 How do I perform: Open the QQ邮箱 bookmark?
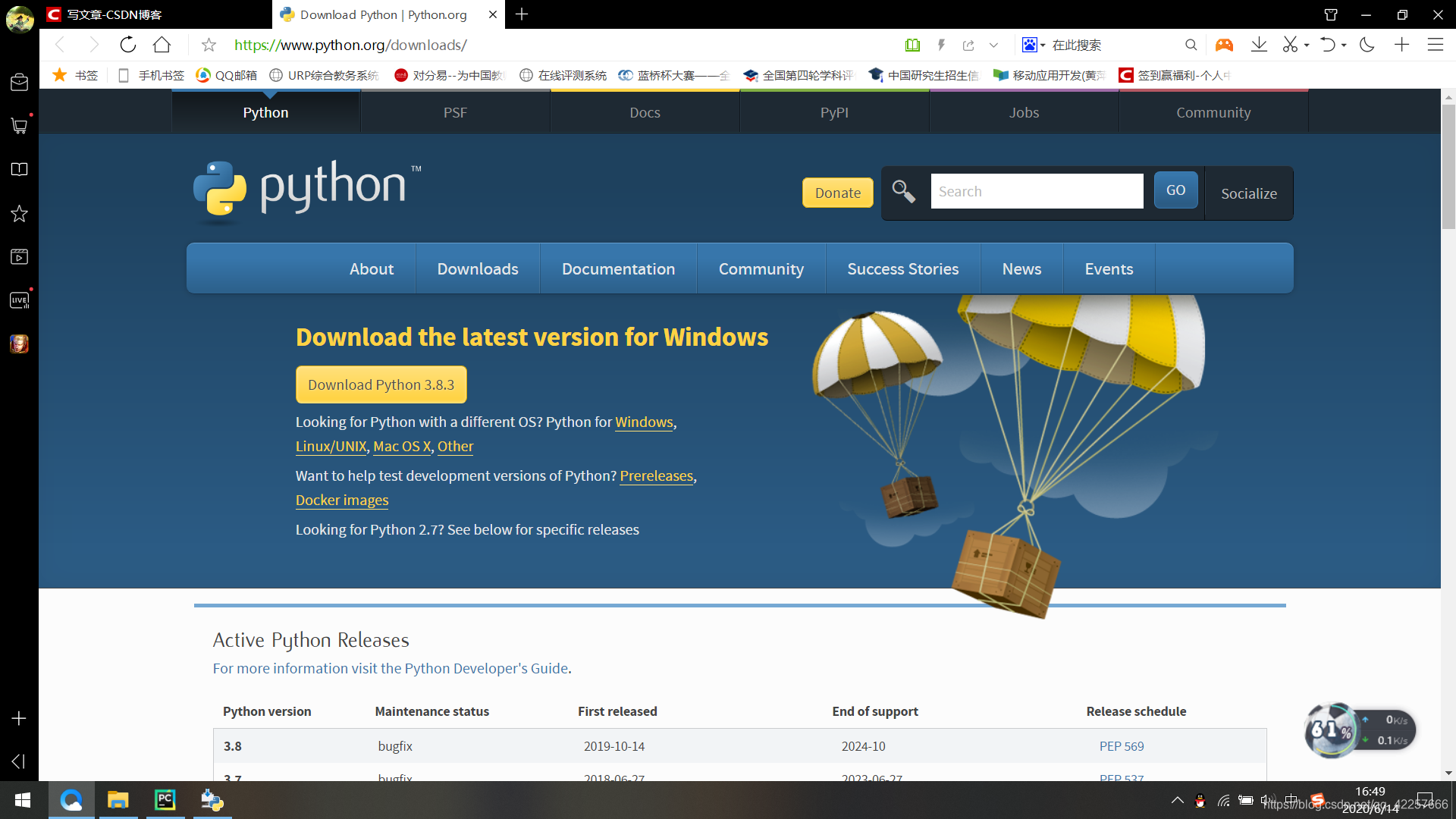tap(227, 75)
